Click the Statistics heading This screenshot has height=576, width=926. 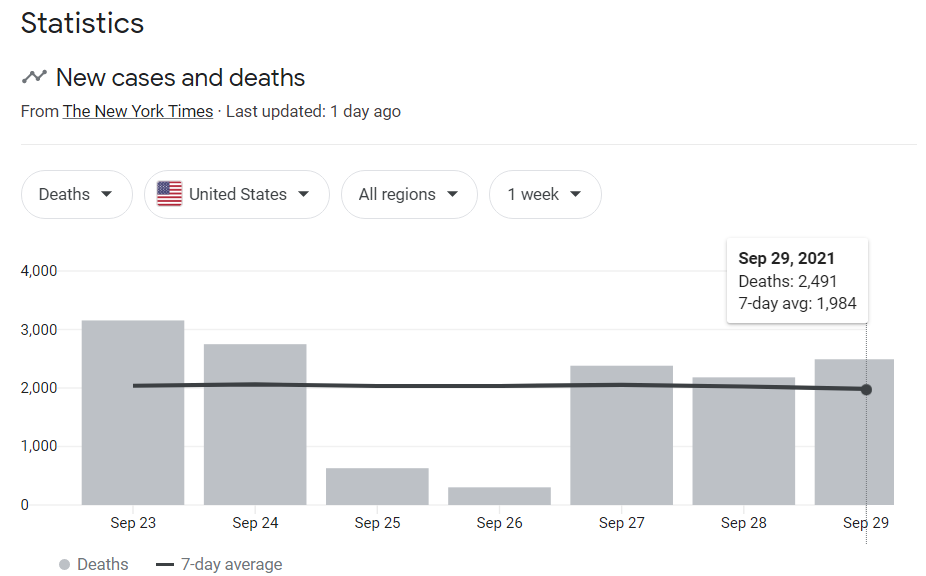tap(82, 23)
